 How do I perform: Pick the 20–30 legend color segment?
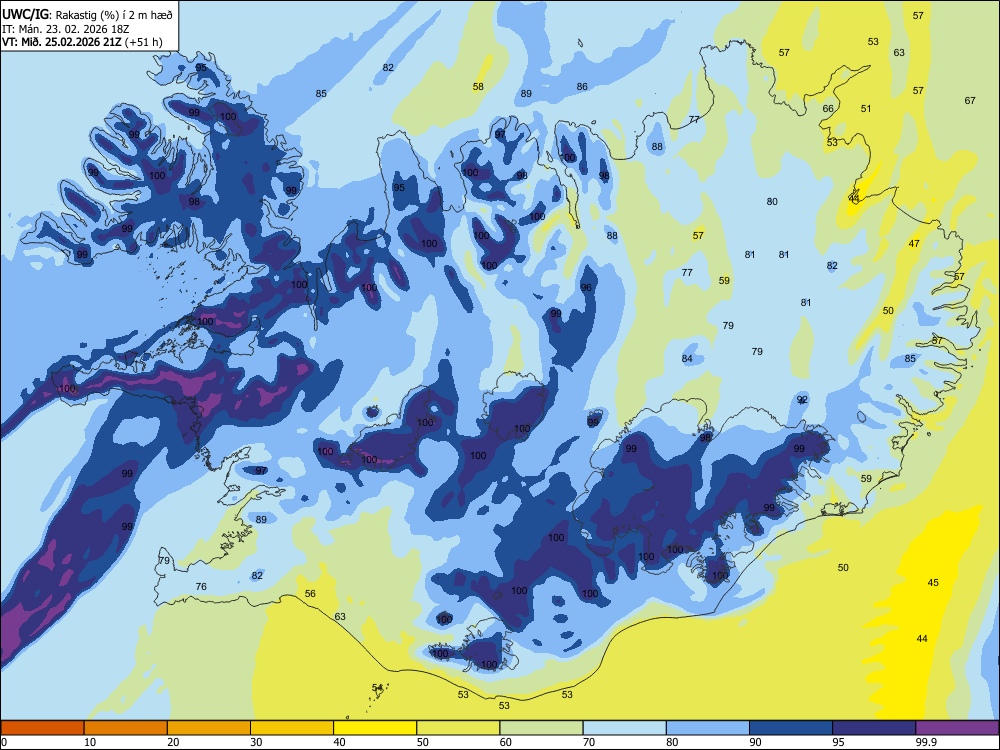209,728
